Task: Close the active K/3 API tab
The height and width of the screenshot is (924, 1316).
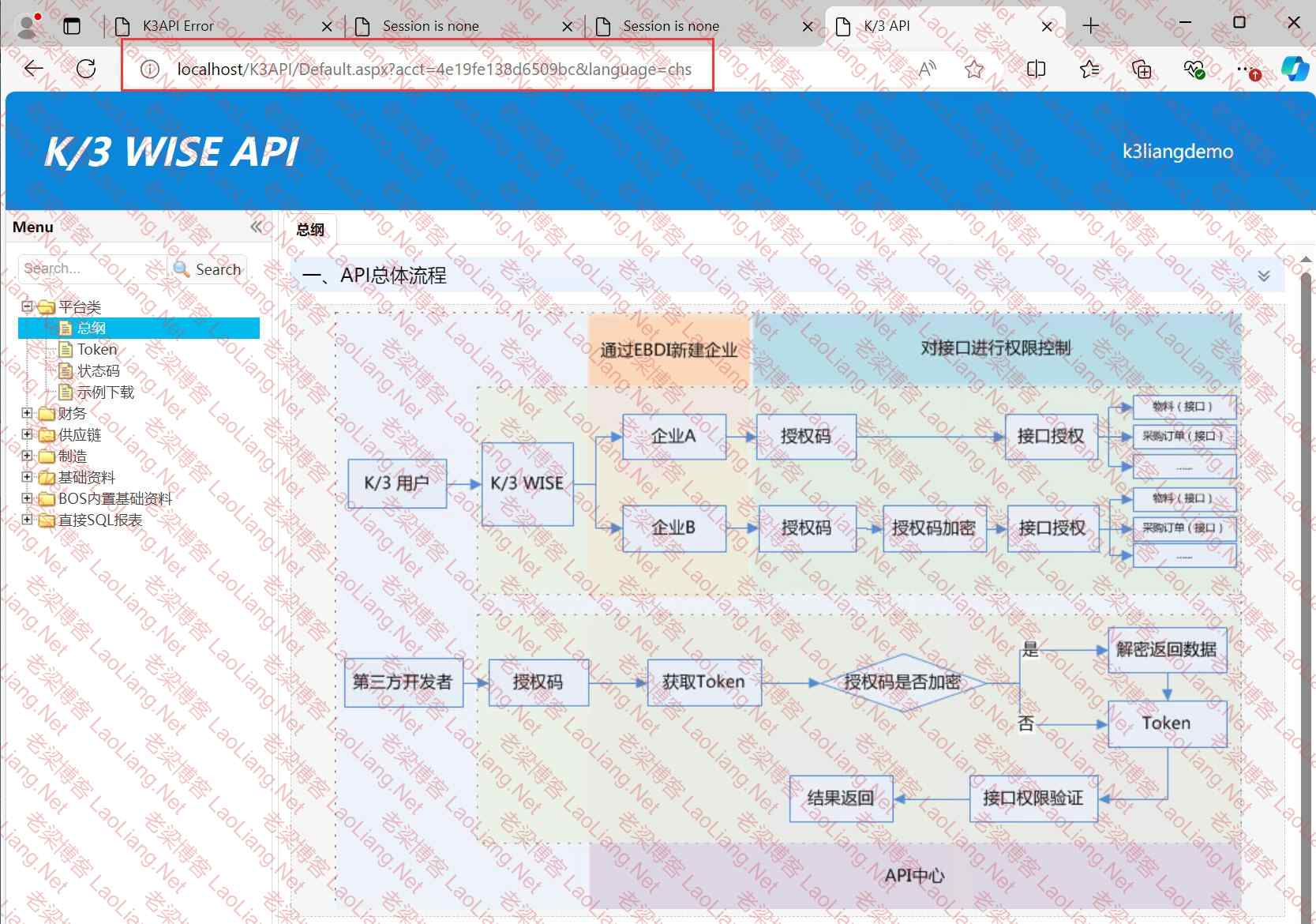Action: tap(1047, 27)
